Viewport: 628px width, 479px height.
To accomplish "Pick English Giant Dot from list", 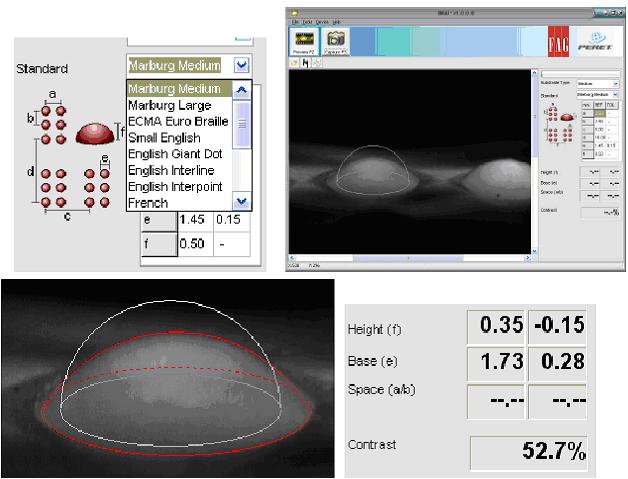I will point(174,154).
